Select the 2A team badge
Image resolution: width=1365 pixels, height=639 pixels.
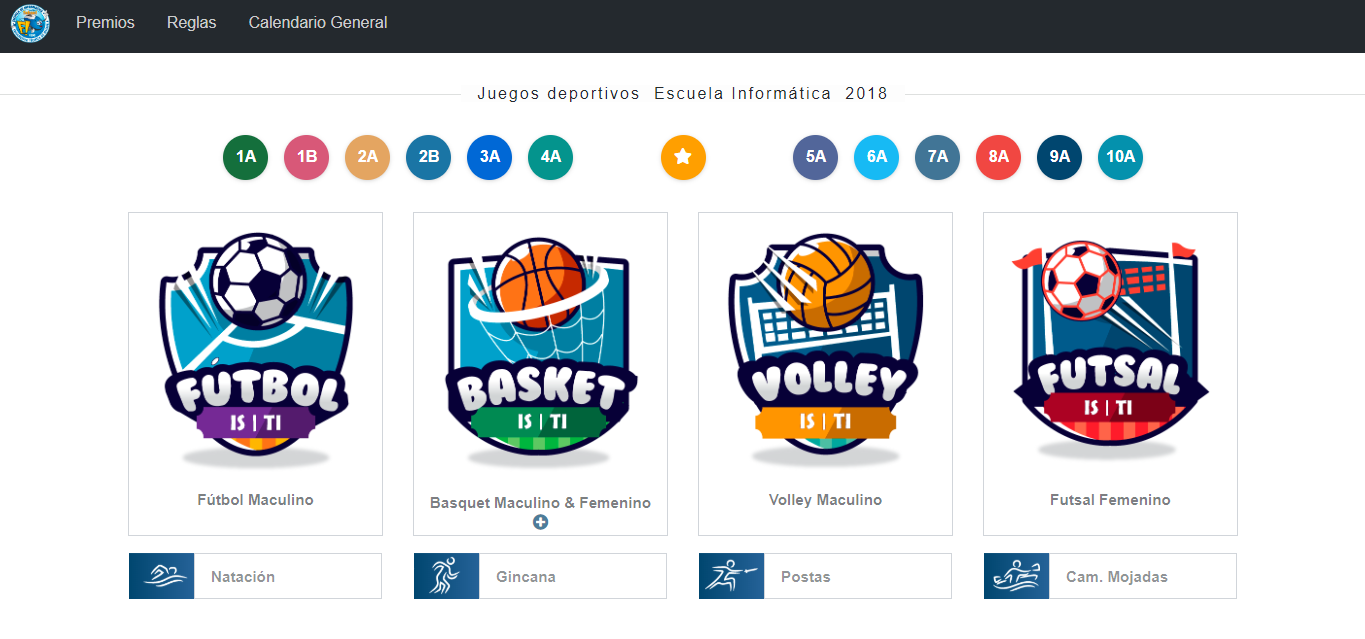click(367, 157)
